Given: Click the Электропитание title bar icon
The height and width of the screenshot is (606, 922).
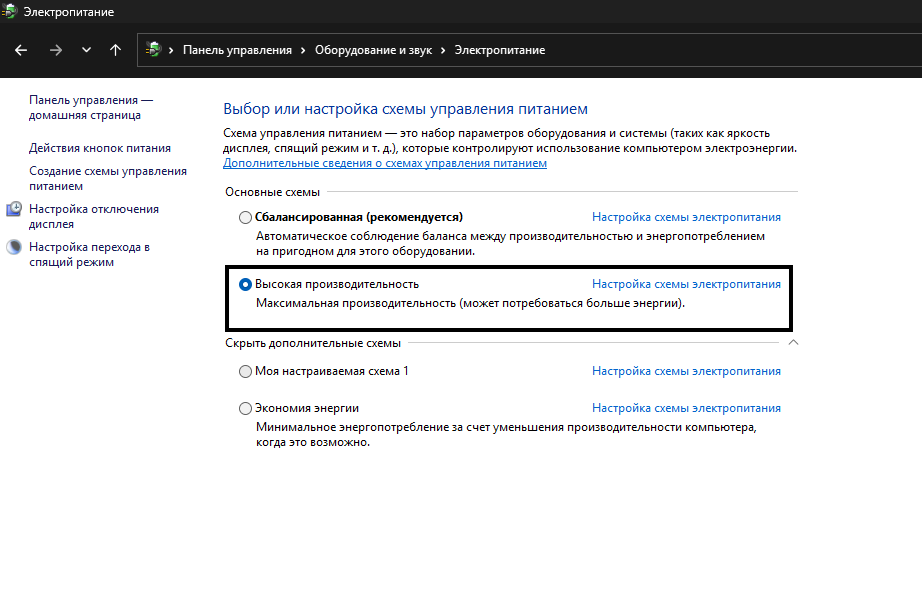Looking at the screenshot, I should pyautogui.click(x=11, y=12).
